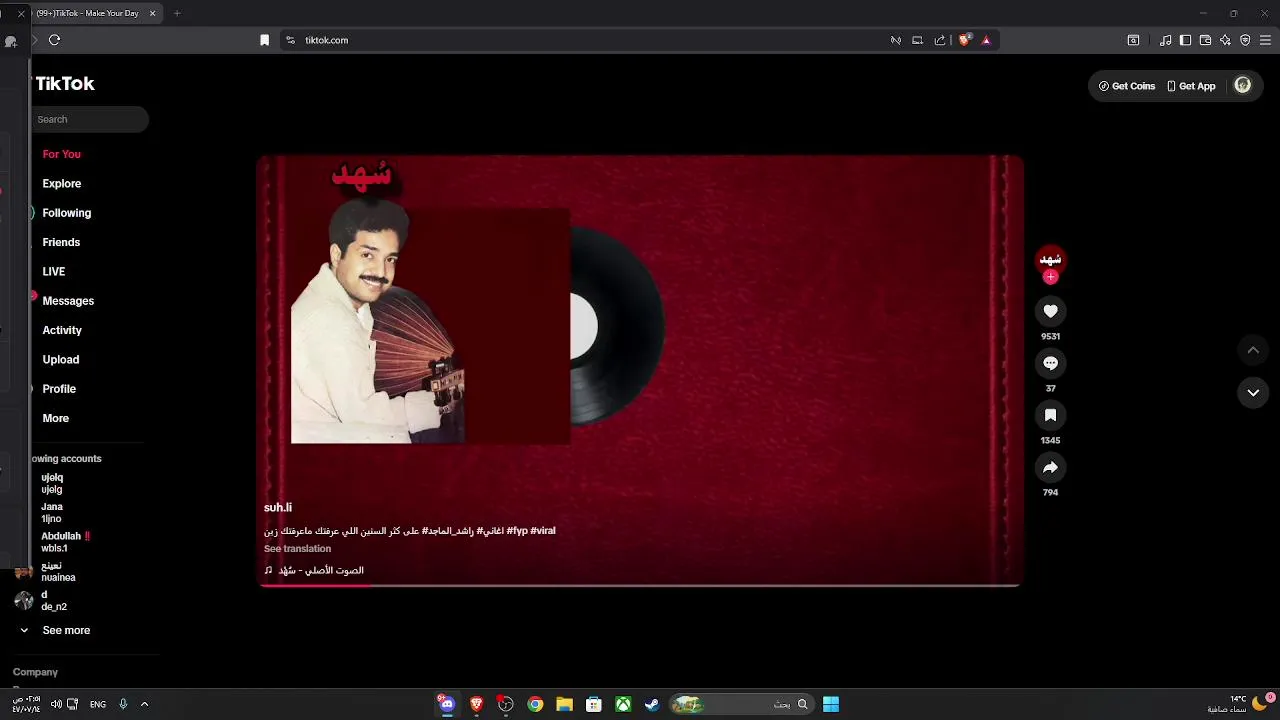Open the profile avatar in the top right

click(1243, 86)
